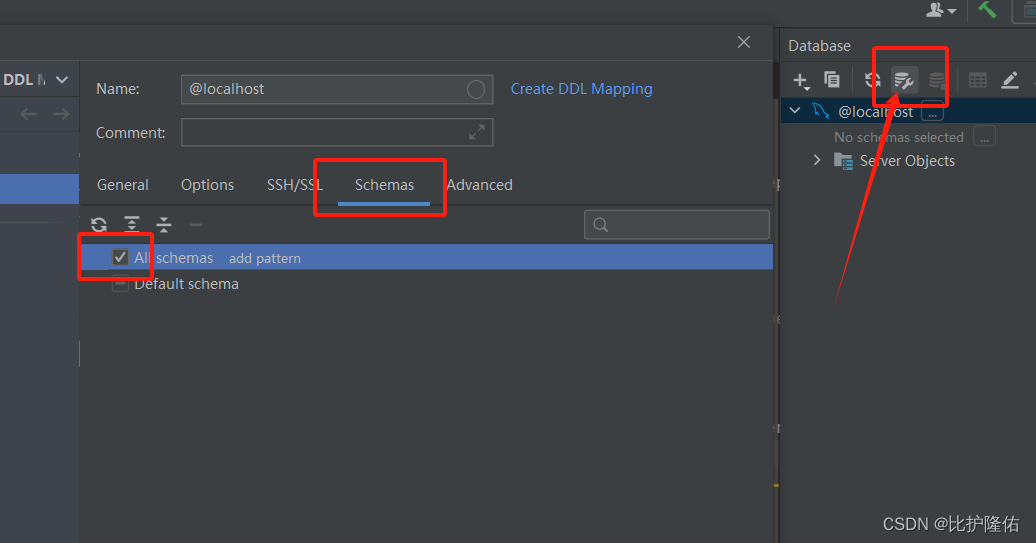Screen dimensions: 1036x543
Task: Switch to the General tab
Action: coord(123,185)
